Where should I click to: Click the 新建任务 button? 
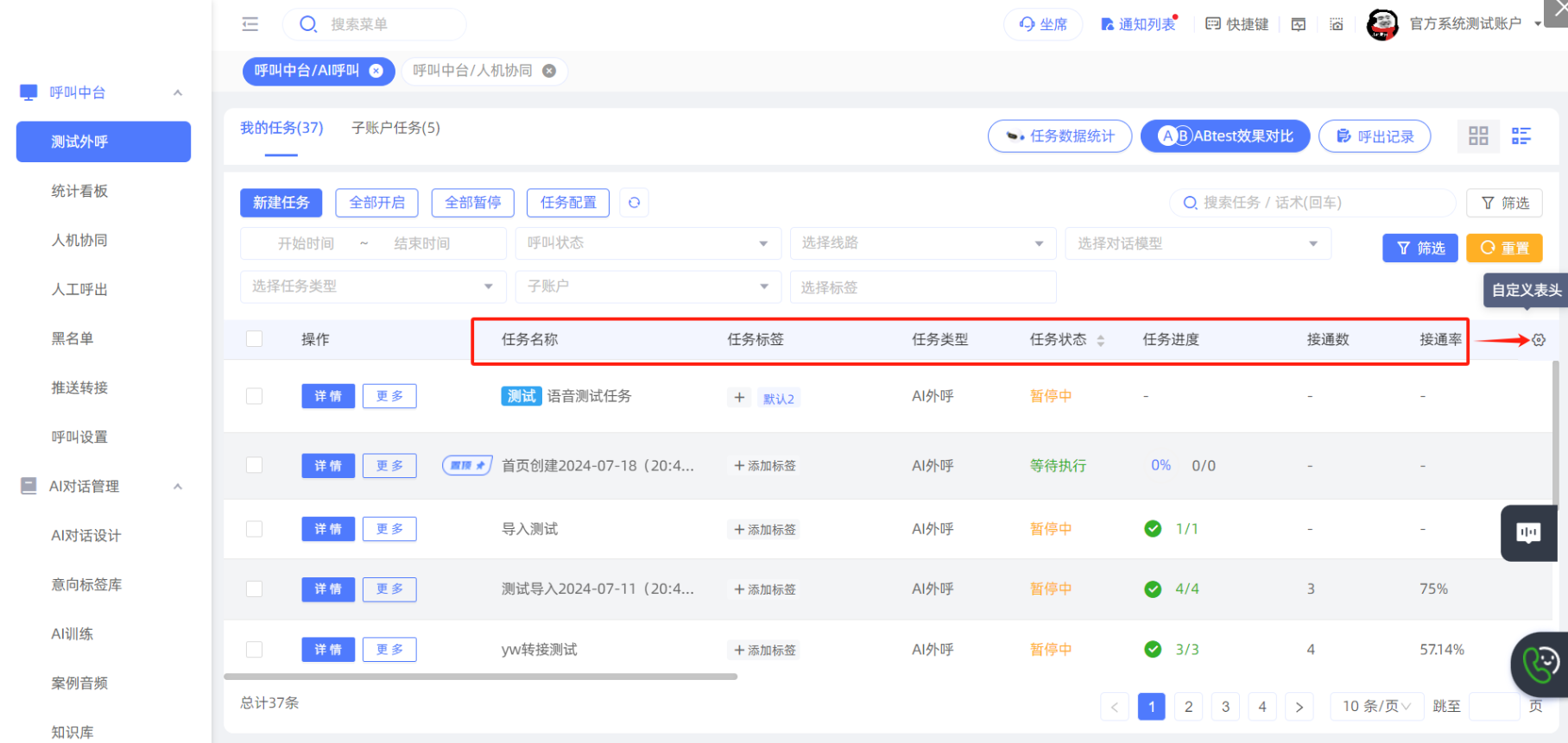point(281,203)
